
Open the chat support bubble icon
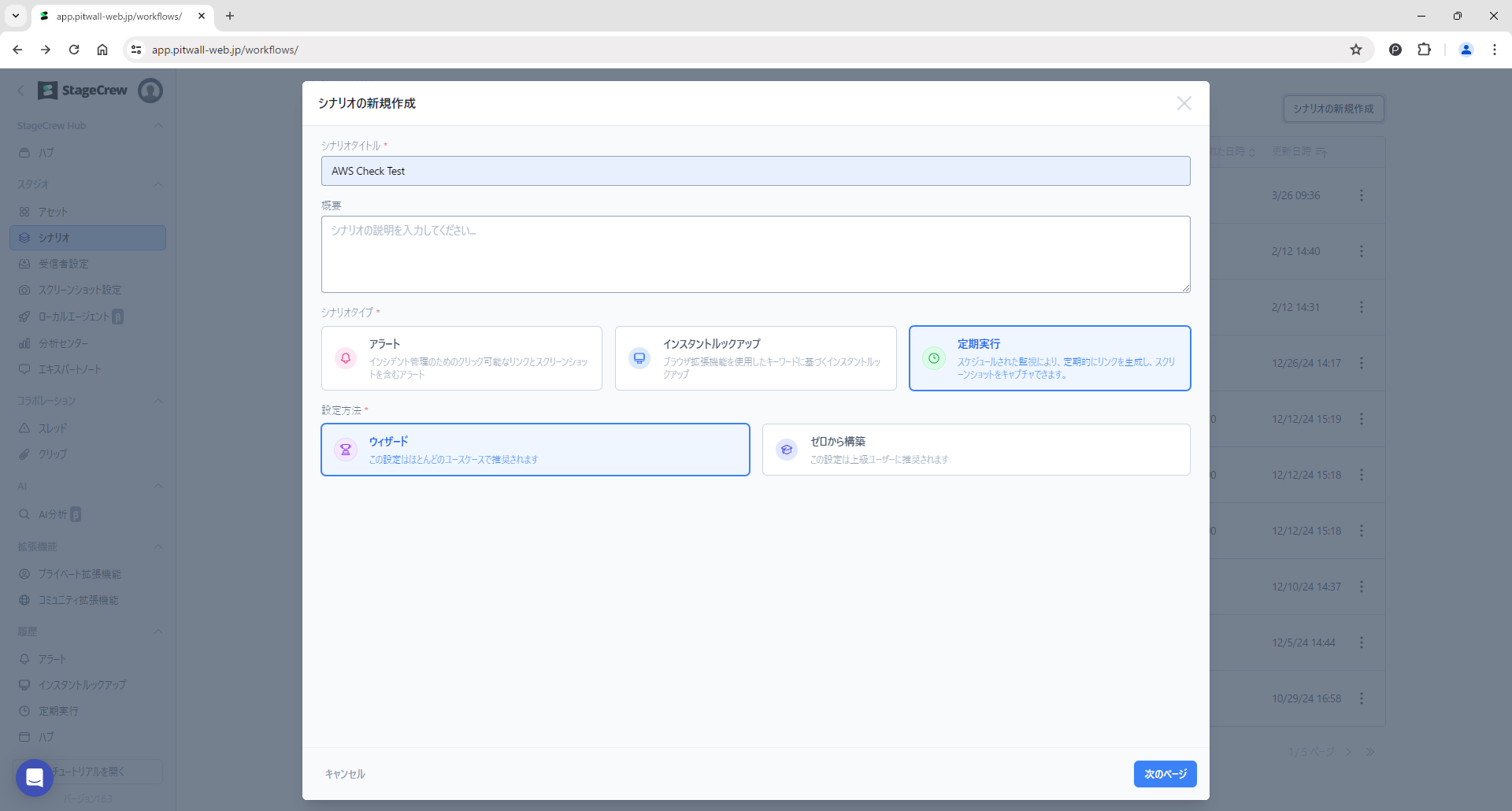coord(35,777)
